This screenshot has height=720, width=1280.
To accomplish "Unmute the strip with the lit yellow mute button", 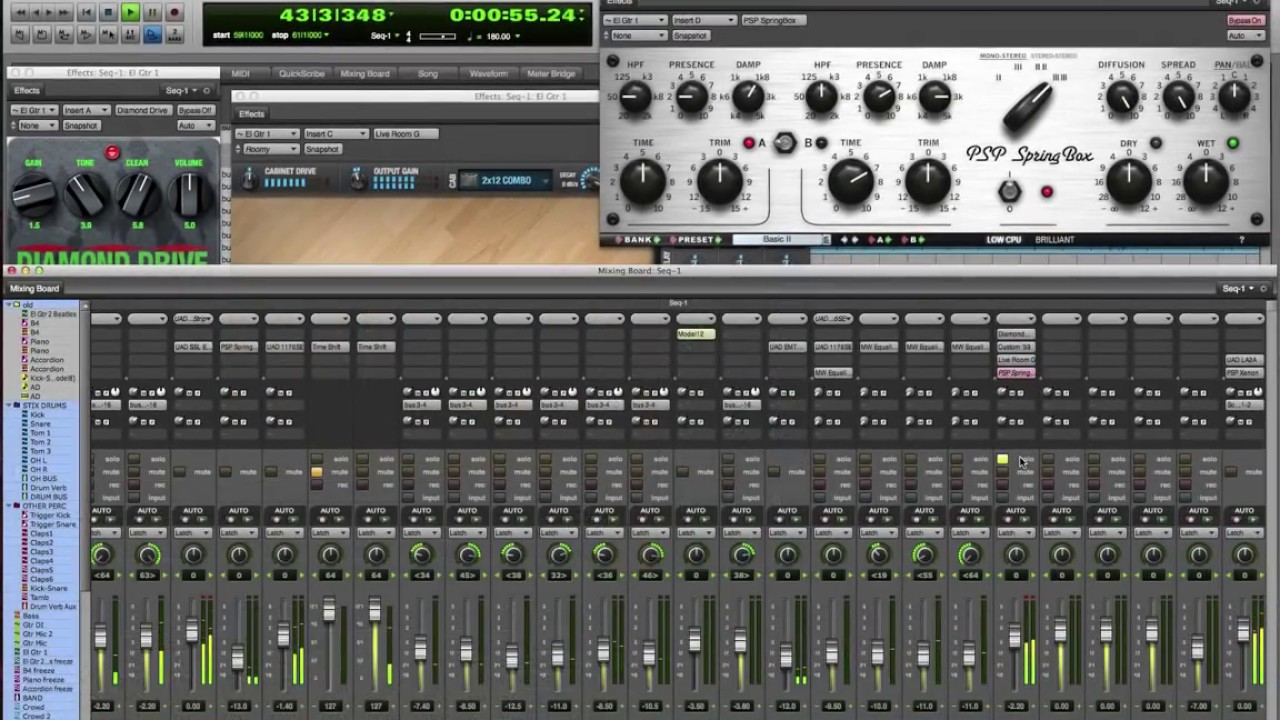I will (x=317, y=472).
